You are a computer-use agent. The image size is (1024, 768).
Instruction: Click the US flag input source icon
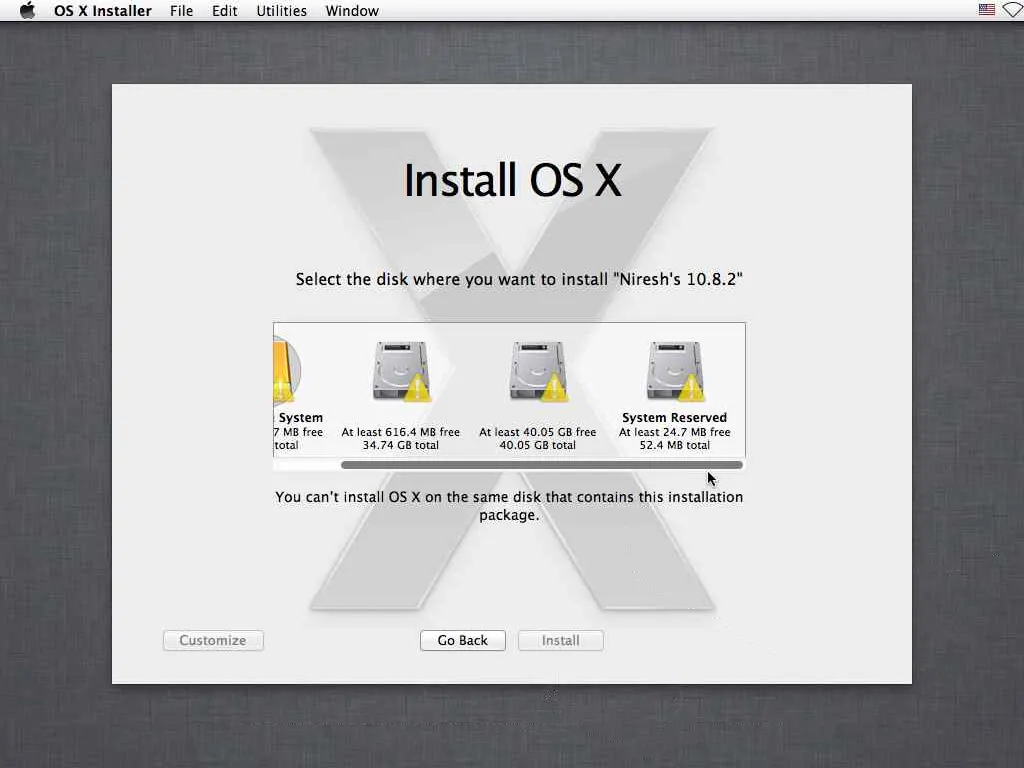pos(986,10)
